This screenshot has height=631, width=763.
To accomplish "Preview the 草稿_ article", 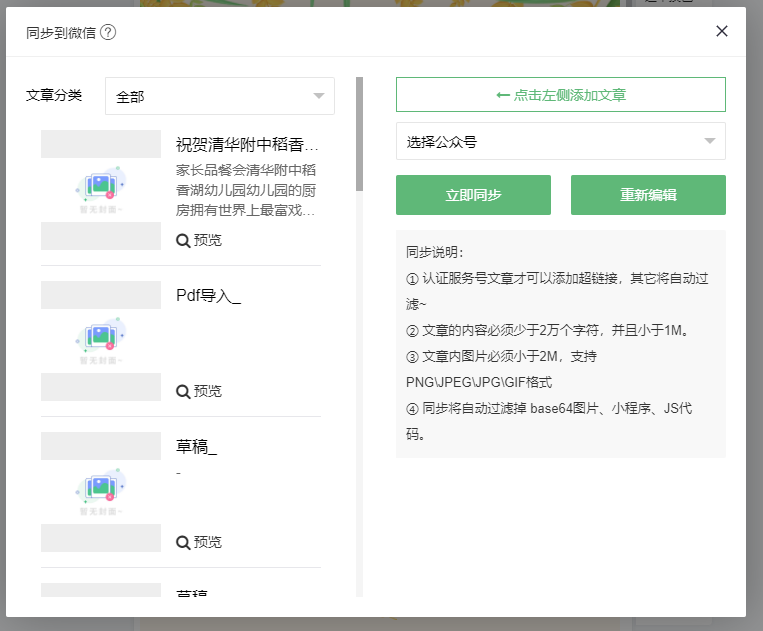I will click(199, 542).
